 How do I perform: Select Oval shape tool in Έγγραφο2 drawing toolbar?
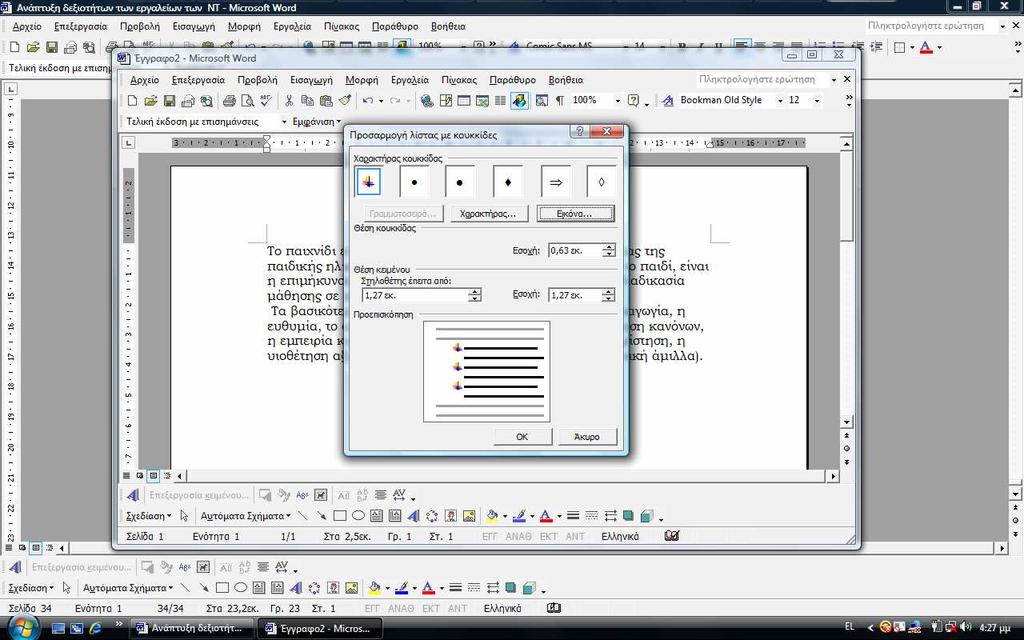click(x=358, y=516)
